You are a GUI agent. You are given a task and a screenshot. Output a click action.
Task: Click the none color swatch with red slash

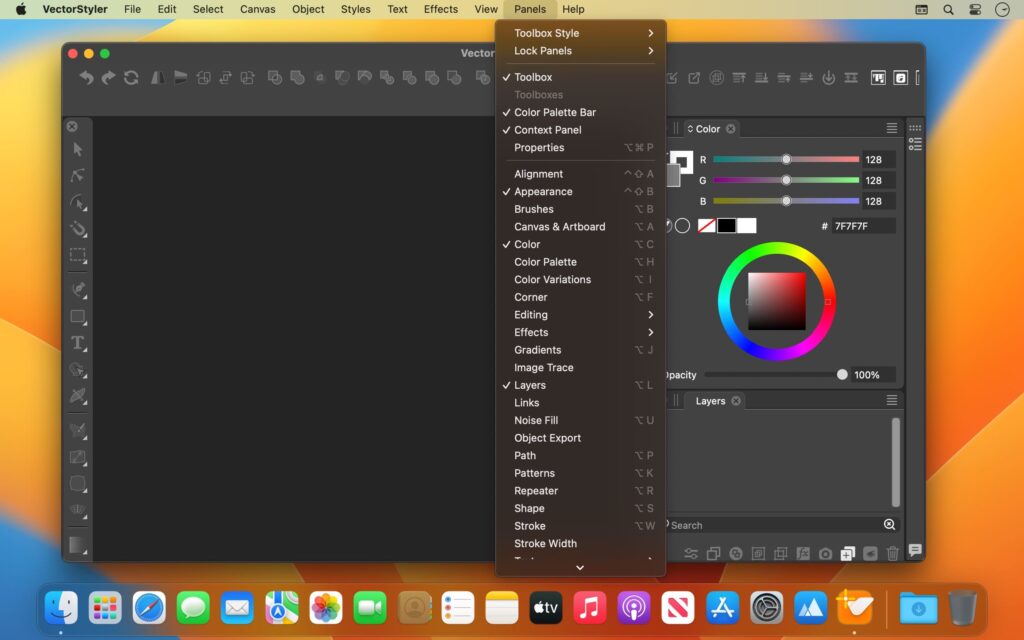point(708,226)
